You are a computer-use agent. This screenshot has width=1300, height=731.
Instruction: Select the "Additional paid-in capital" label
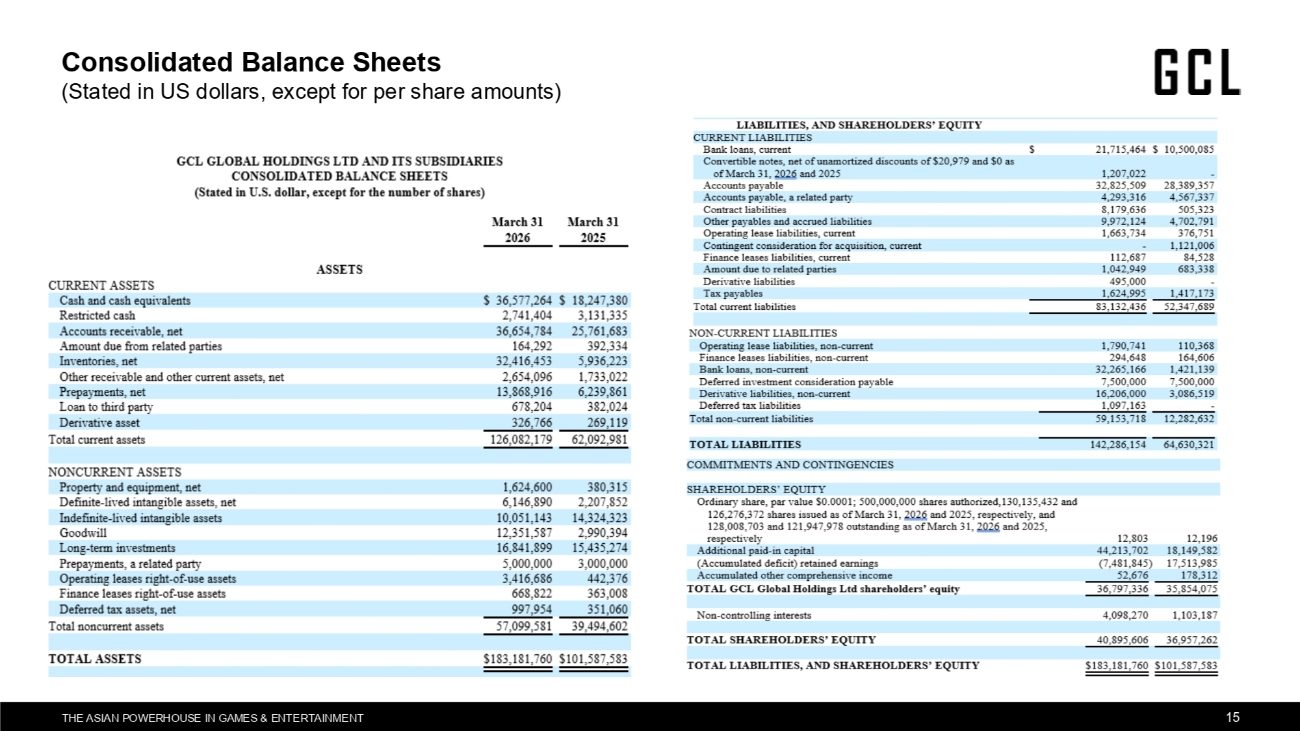pyautogui.click(x=755, y=550)
